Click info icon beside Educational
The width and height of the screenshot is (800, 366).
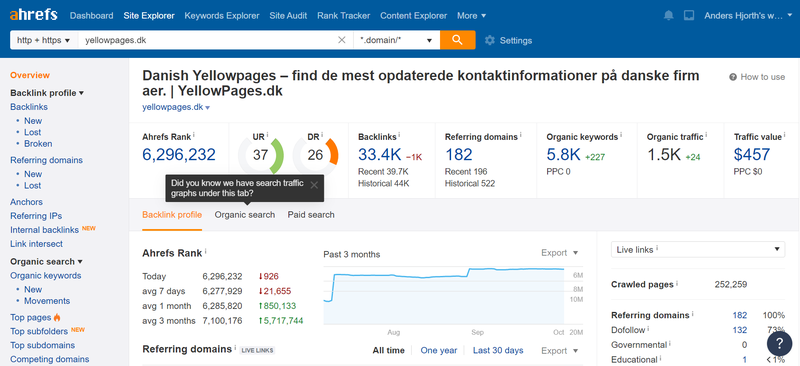pos(661,358)
